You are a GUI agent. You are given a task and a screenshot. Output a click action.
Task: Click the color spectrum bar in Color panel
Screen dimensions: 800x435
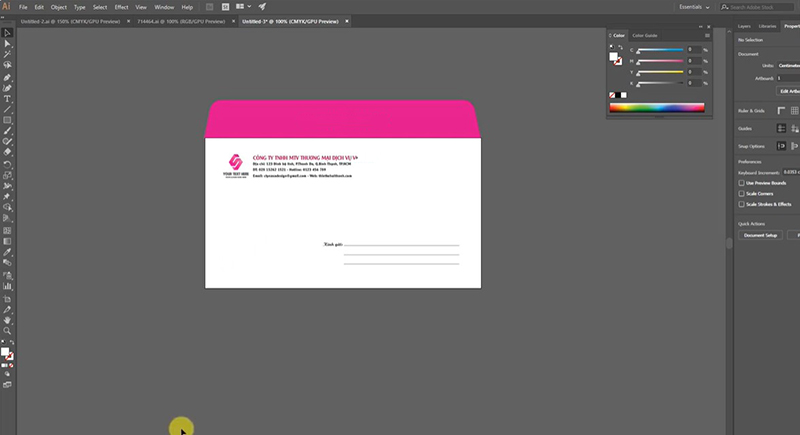coord(656,108)
